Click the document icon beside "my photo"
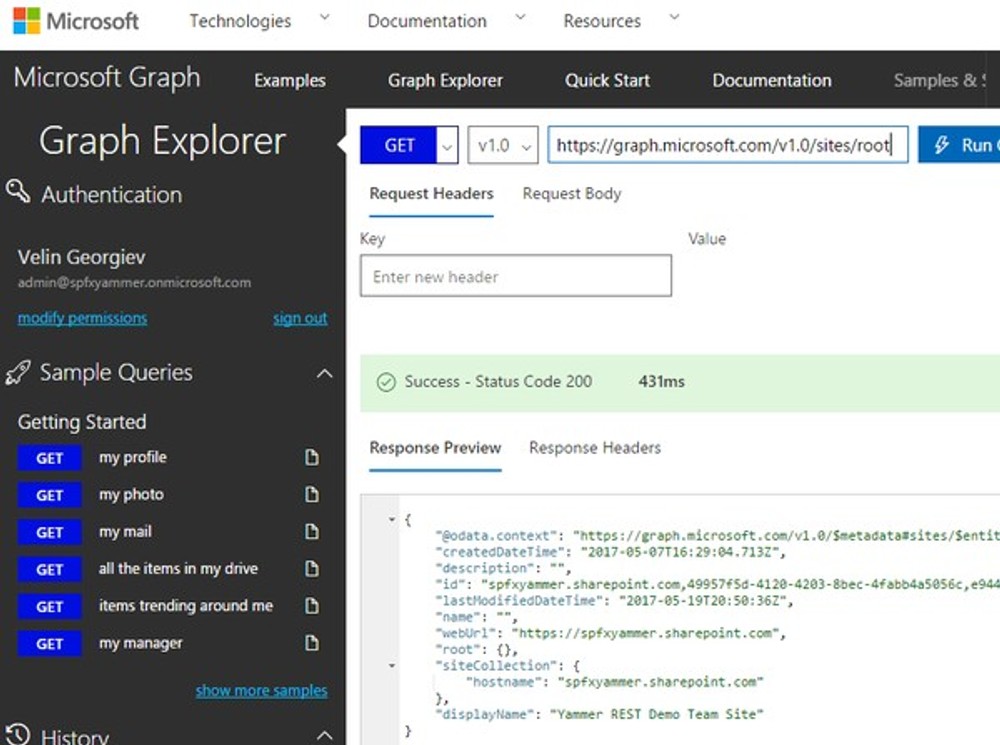The width and height of the screenshot is (1000, 745). (x=310, y=494)
